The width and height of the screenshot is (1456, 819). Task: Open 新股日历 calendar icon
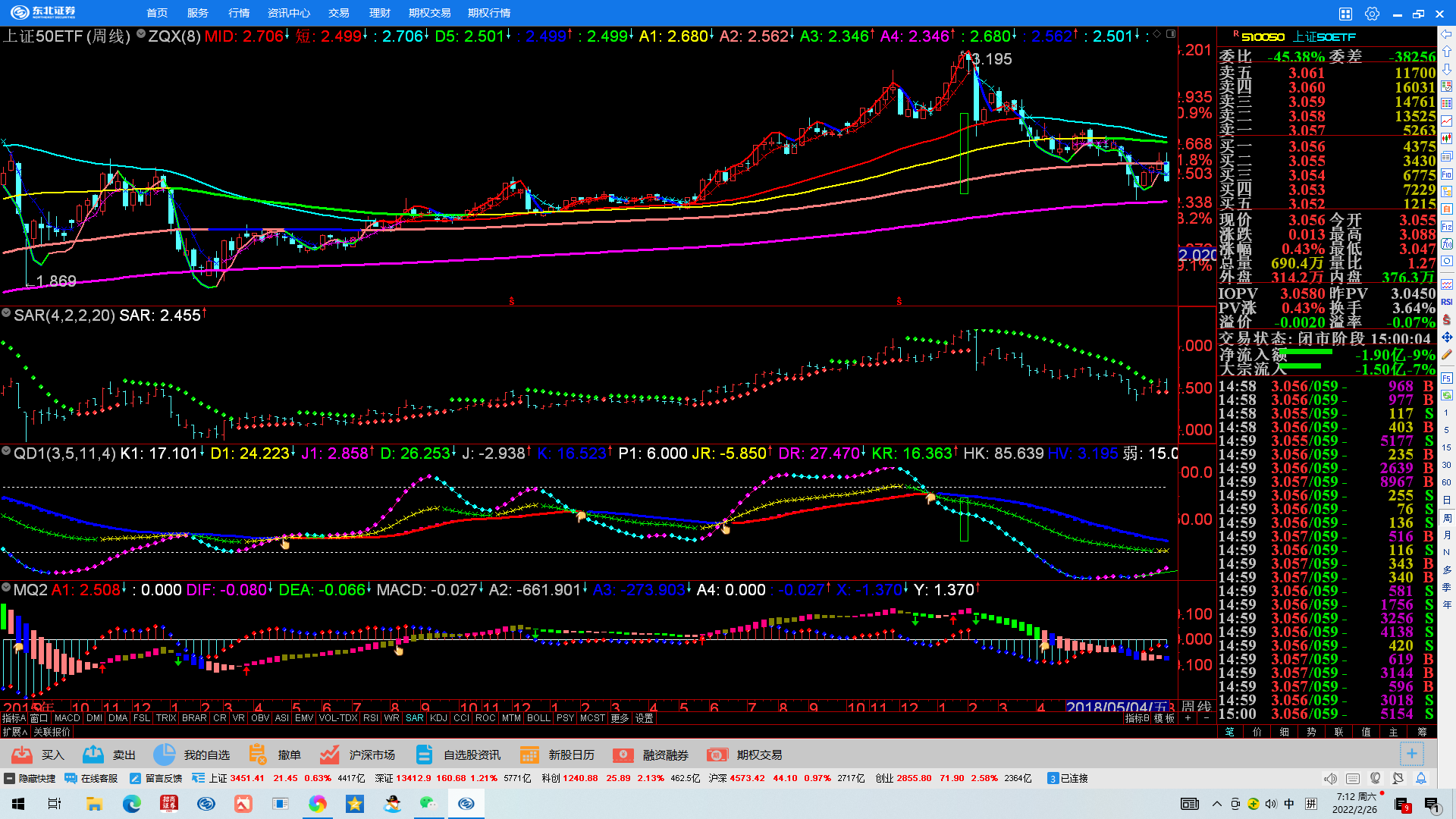pyautogui.click(x=529, y=755)
